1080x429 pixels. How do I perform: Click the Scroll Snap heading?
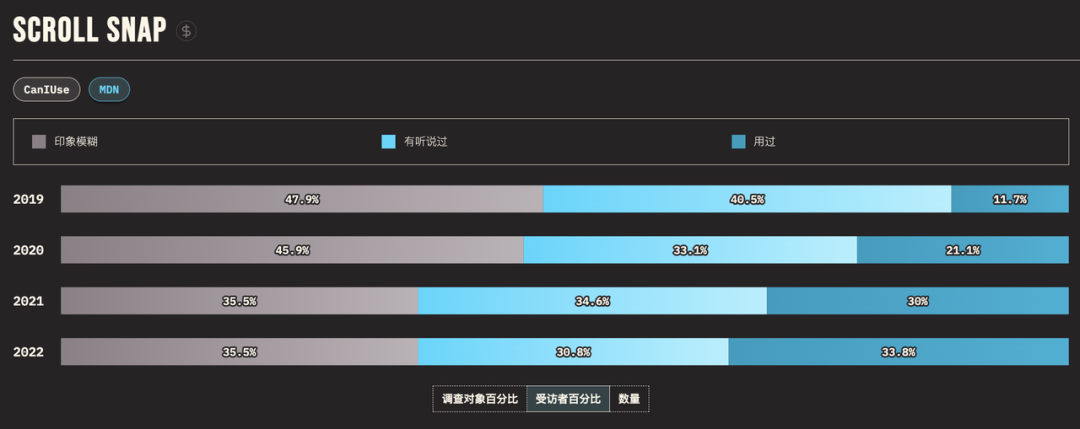tap(89, 30)
